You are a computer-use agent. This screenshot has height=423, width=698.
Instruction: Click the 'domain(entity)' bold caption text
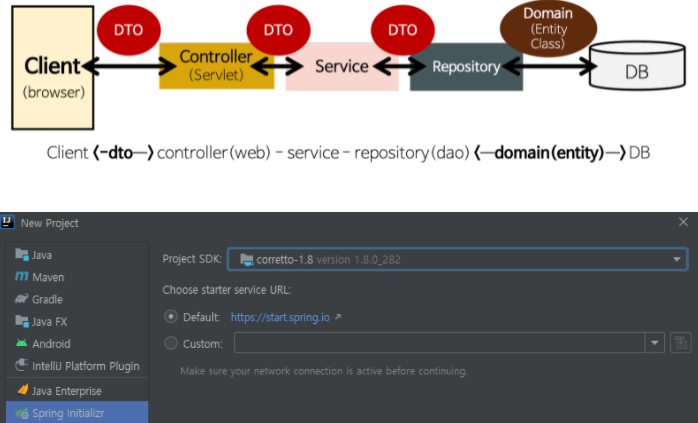pyautogui.click(x=549, y=153)
